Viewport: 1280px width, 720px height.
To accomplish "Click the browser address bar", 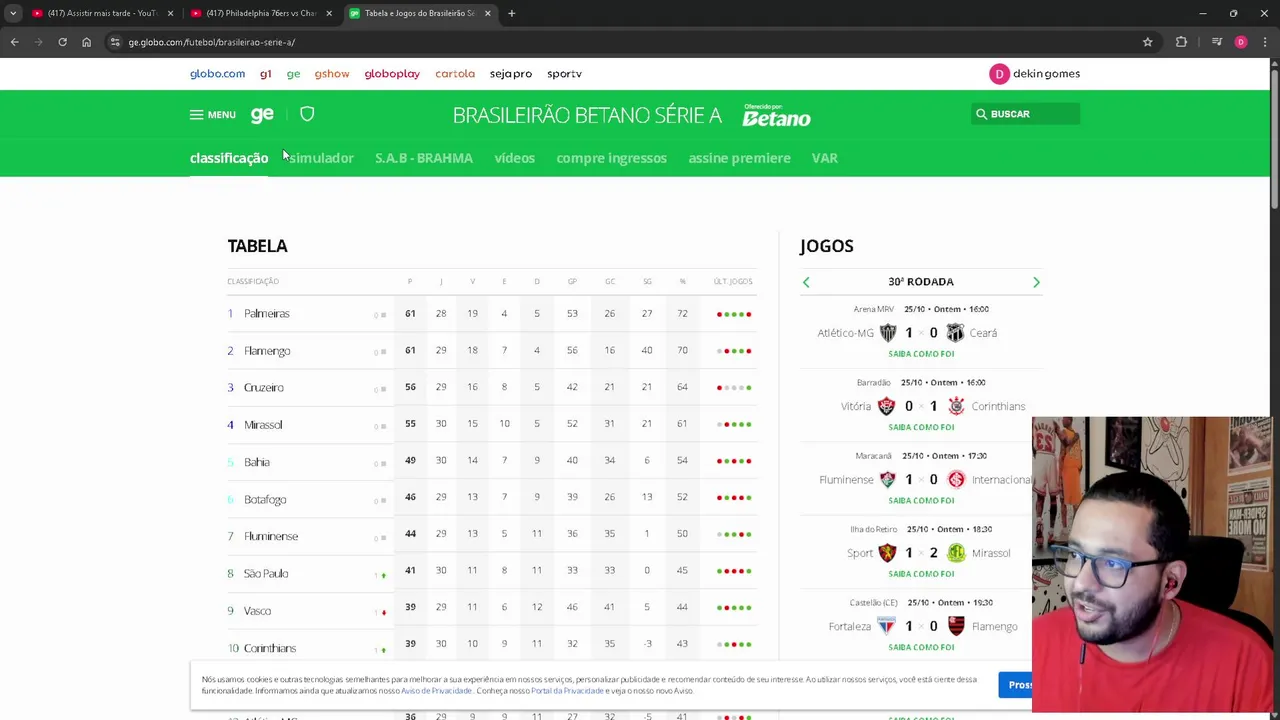I will tap(620, 42).
